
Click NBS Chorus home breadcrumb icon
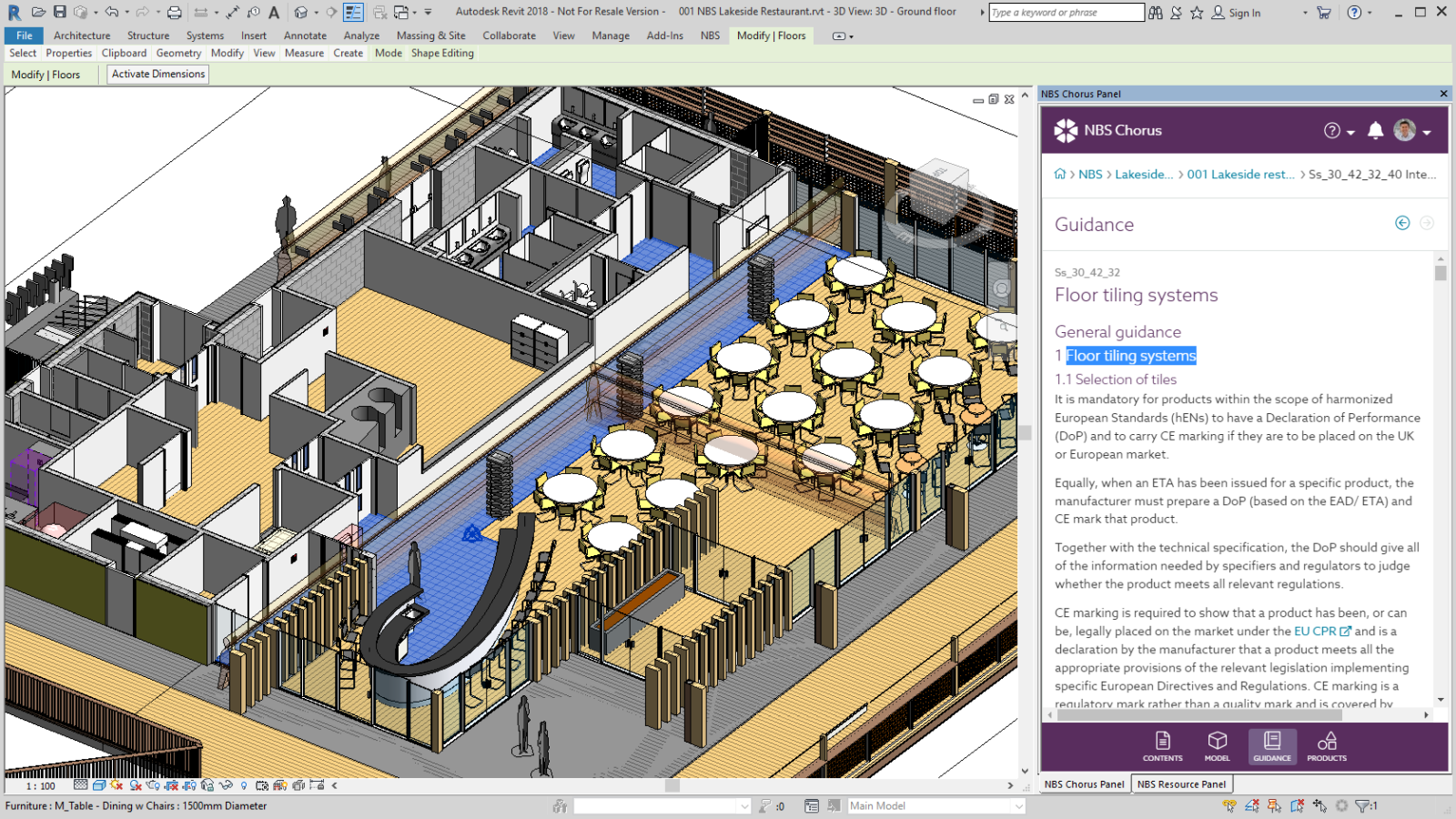click(x=1060, y=174)
